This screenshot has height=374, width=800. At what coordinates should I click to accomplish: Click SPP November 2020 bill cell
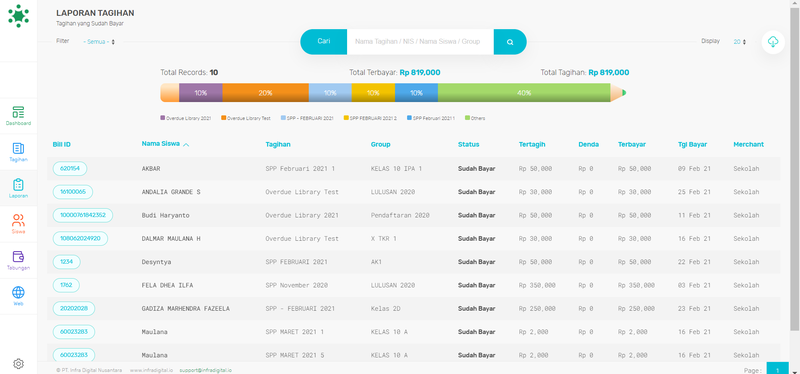coord(298,285)
